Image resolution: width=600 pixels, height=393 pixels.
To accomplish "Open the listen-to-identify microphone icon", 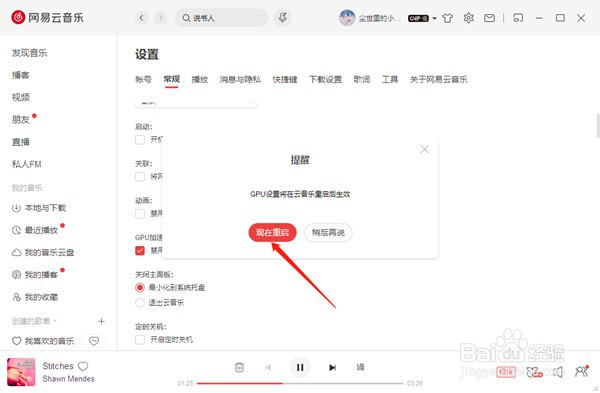I will [282, 18].
